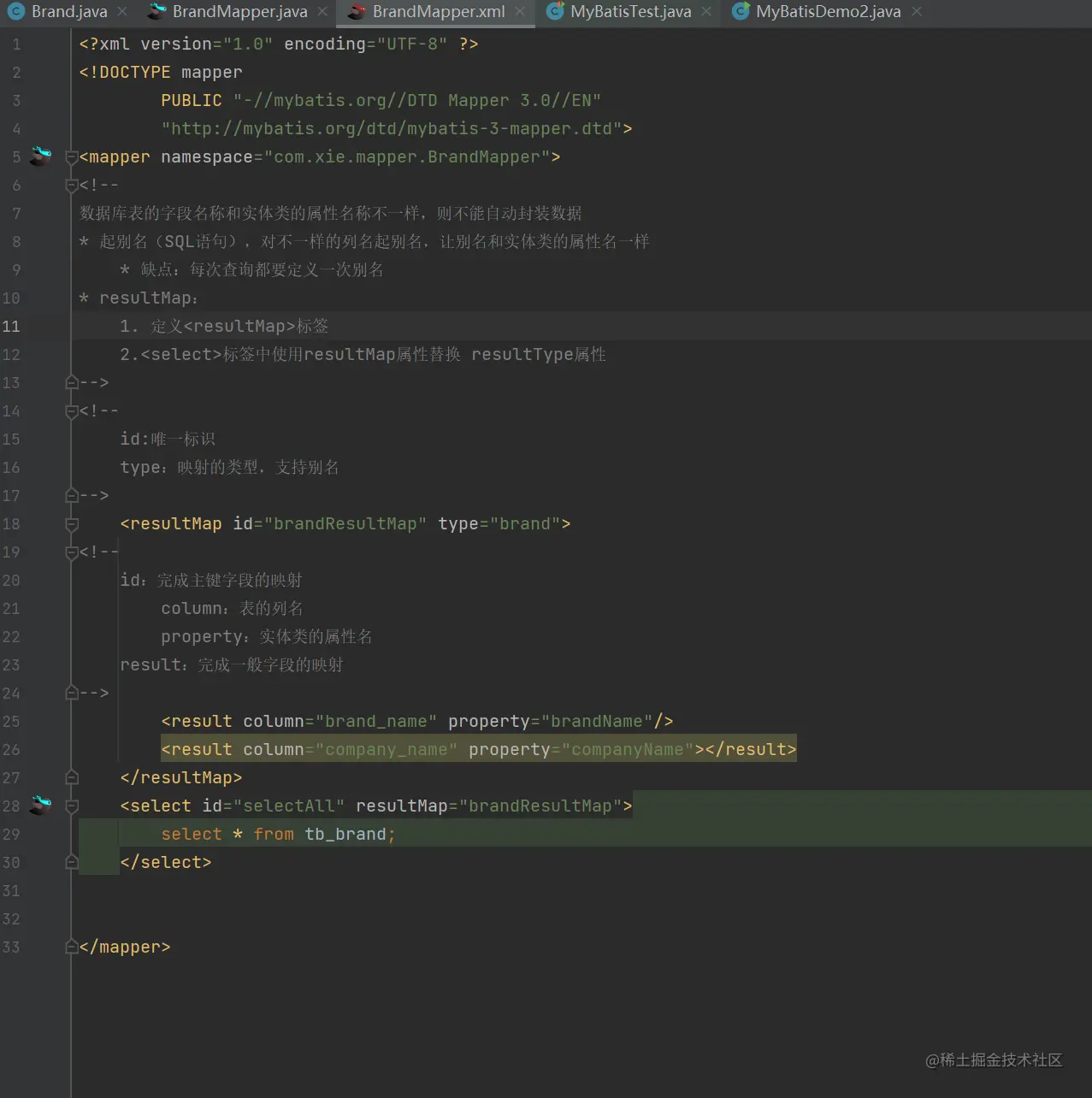Collapse the comment fold on line 14
Viewport: 1092px width, 1098px height.
(x=72, y=410)
